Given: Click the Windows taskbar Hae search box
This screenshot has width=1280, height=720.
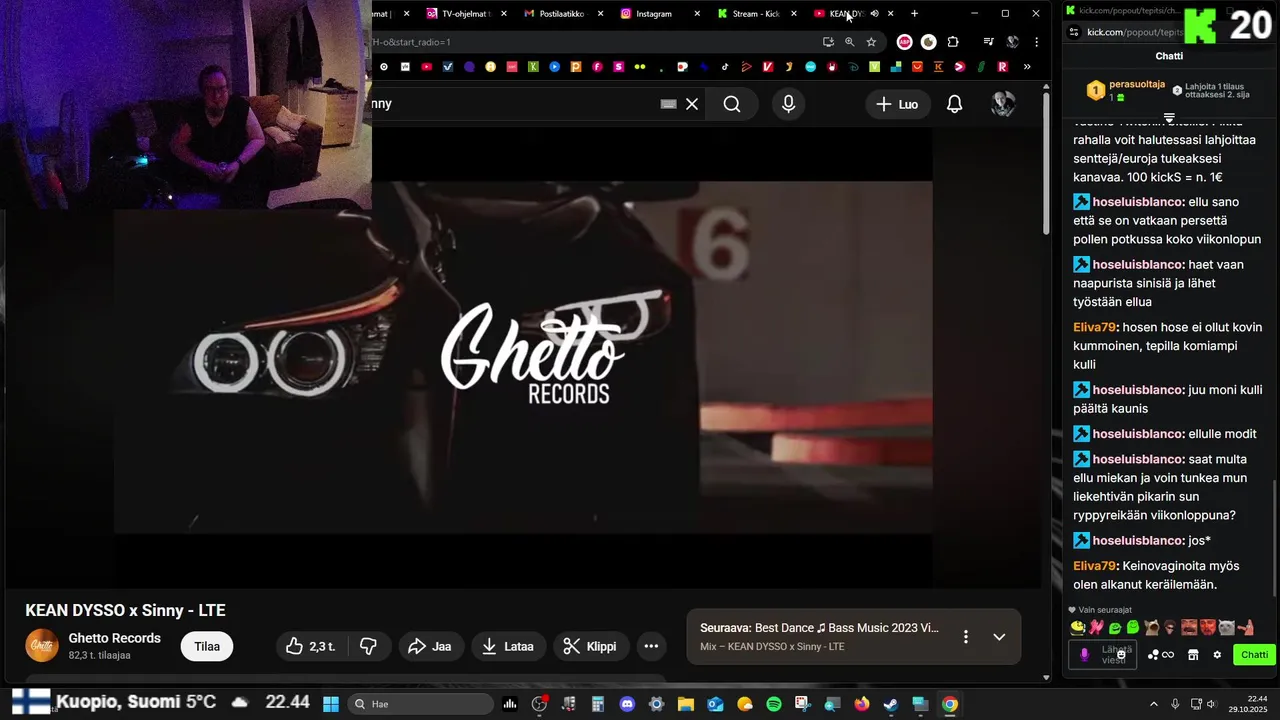Looking at the screenshot, I should (x=420, y=704).
